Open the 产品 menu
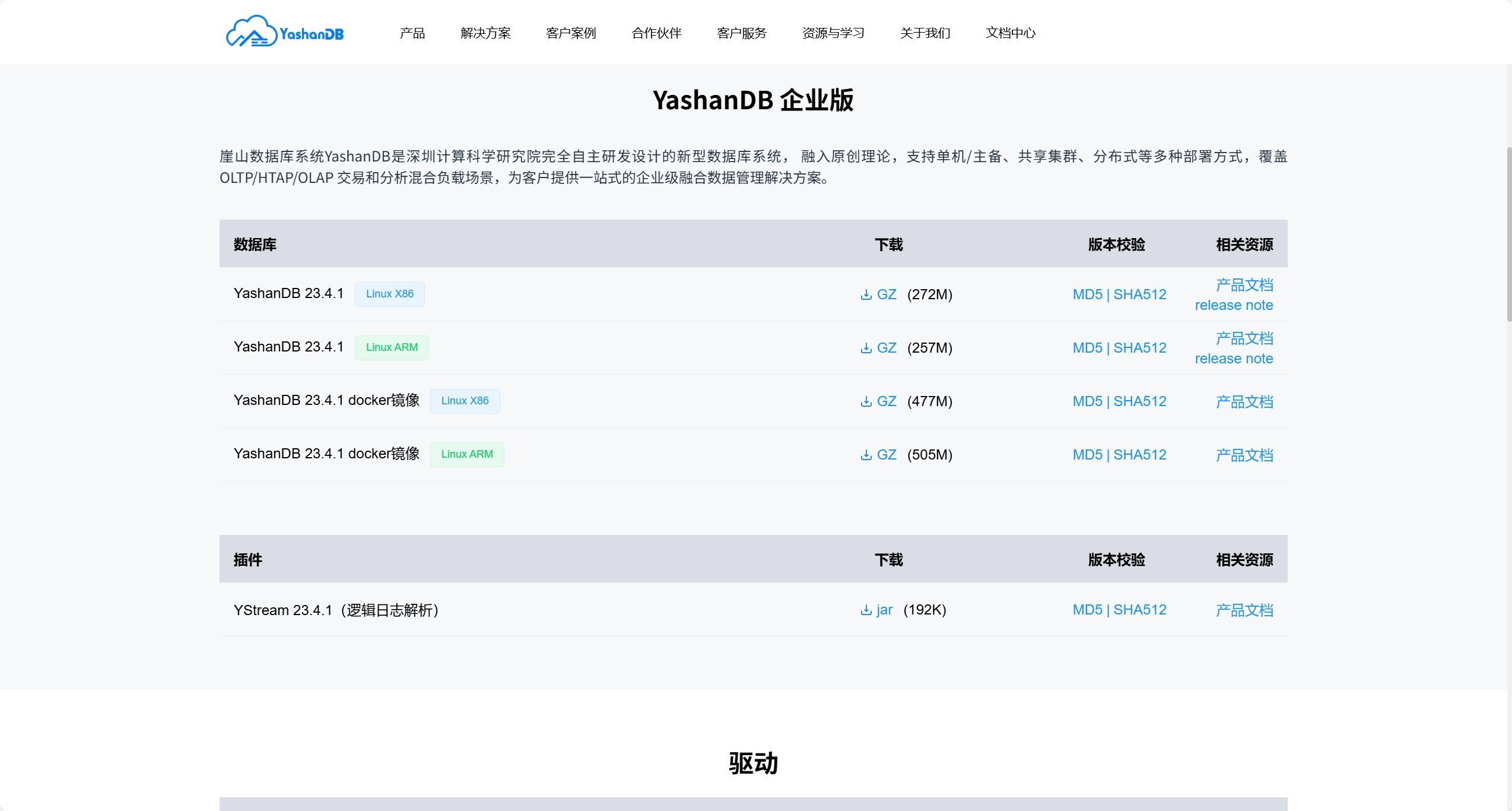This screenshot has width=1512, height=811. click(x=412, y=33)
